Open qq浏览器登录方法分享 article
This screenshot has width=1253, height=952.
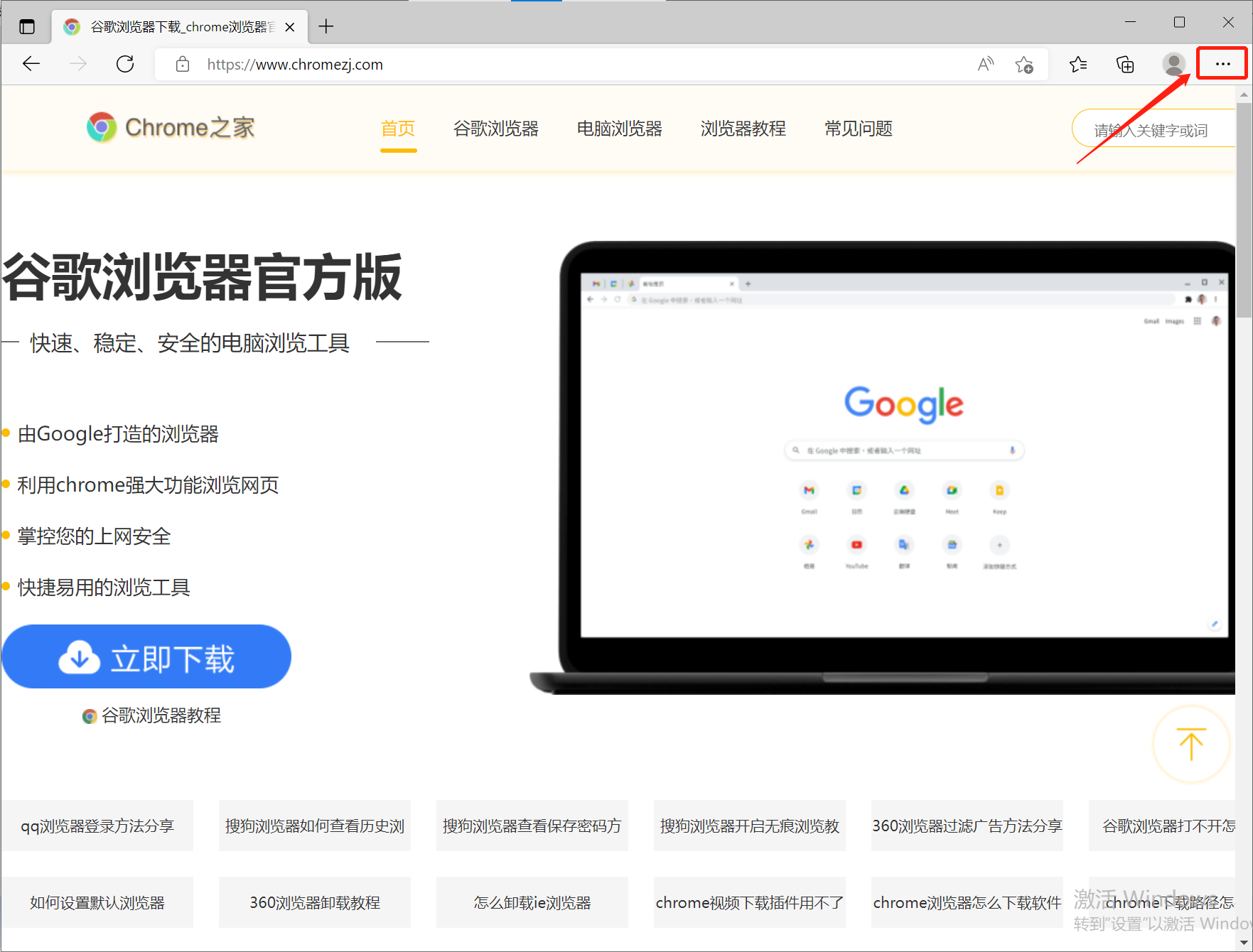pyautogui.click(x=97, y=826)
